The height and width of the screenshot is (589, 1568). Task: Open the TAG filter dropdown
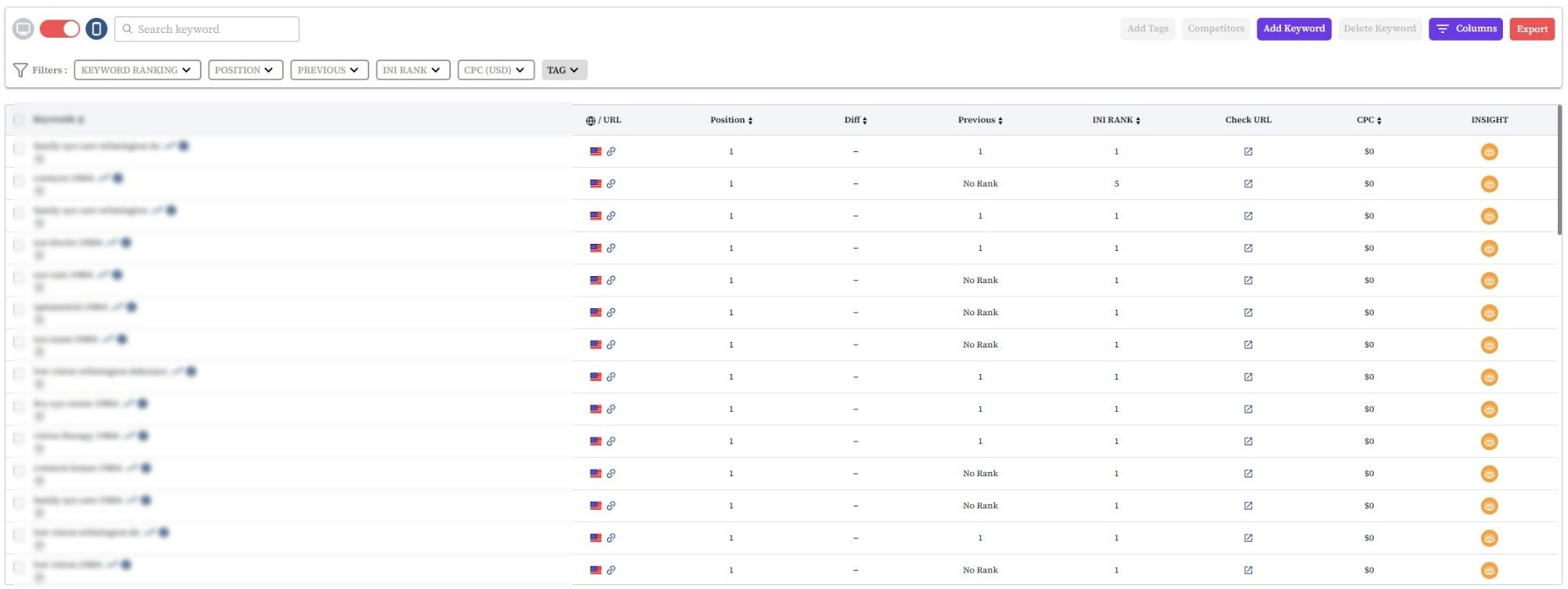click(x=564, y=70)
